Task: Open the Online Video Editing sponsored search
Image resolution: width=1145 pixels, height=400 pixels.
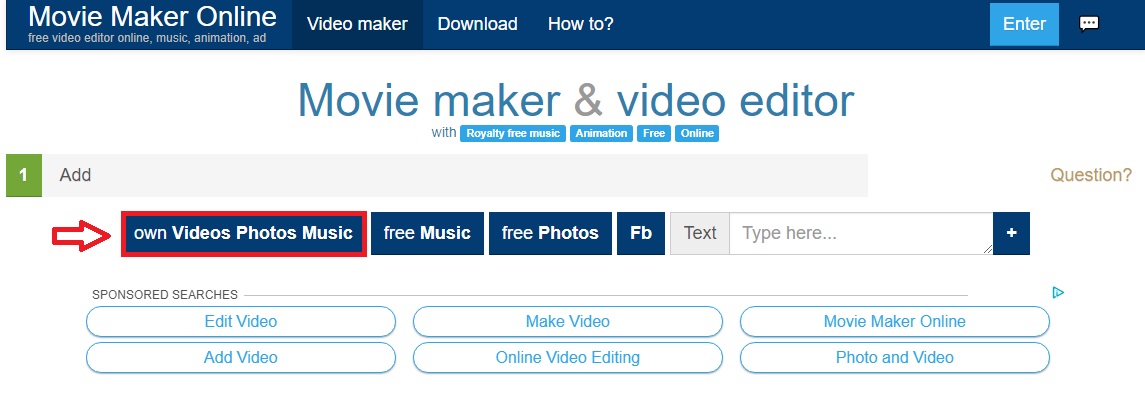Action: point(567,358)
